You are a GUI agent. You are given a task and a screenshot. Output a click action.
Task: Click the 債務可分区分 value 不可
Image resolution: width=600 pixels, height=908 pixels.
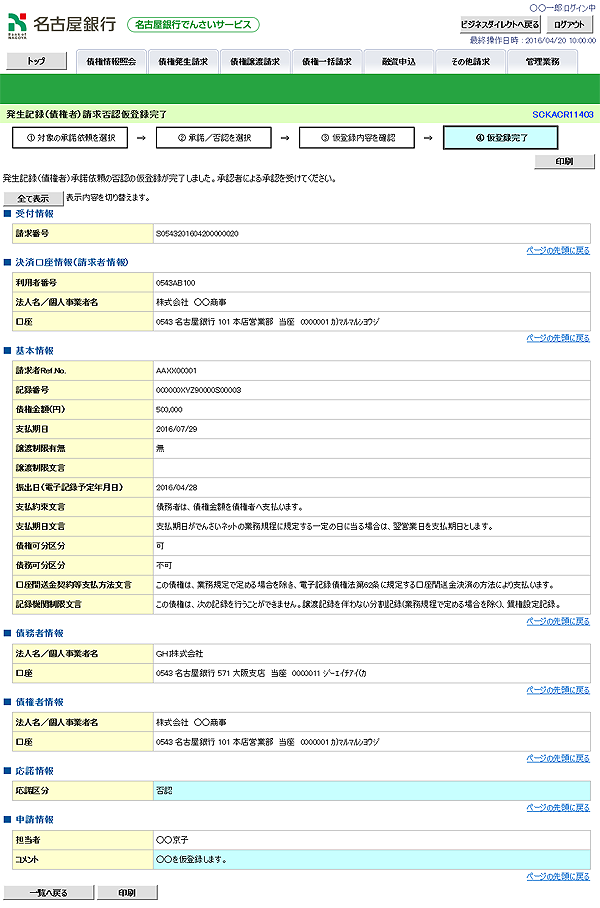(x=164, y=565)
